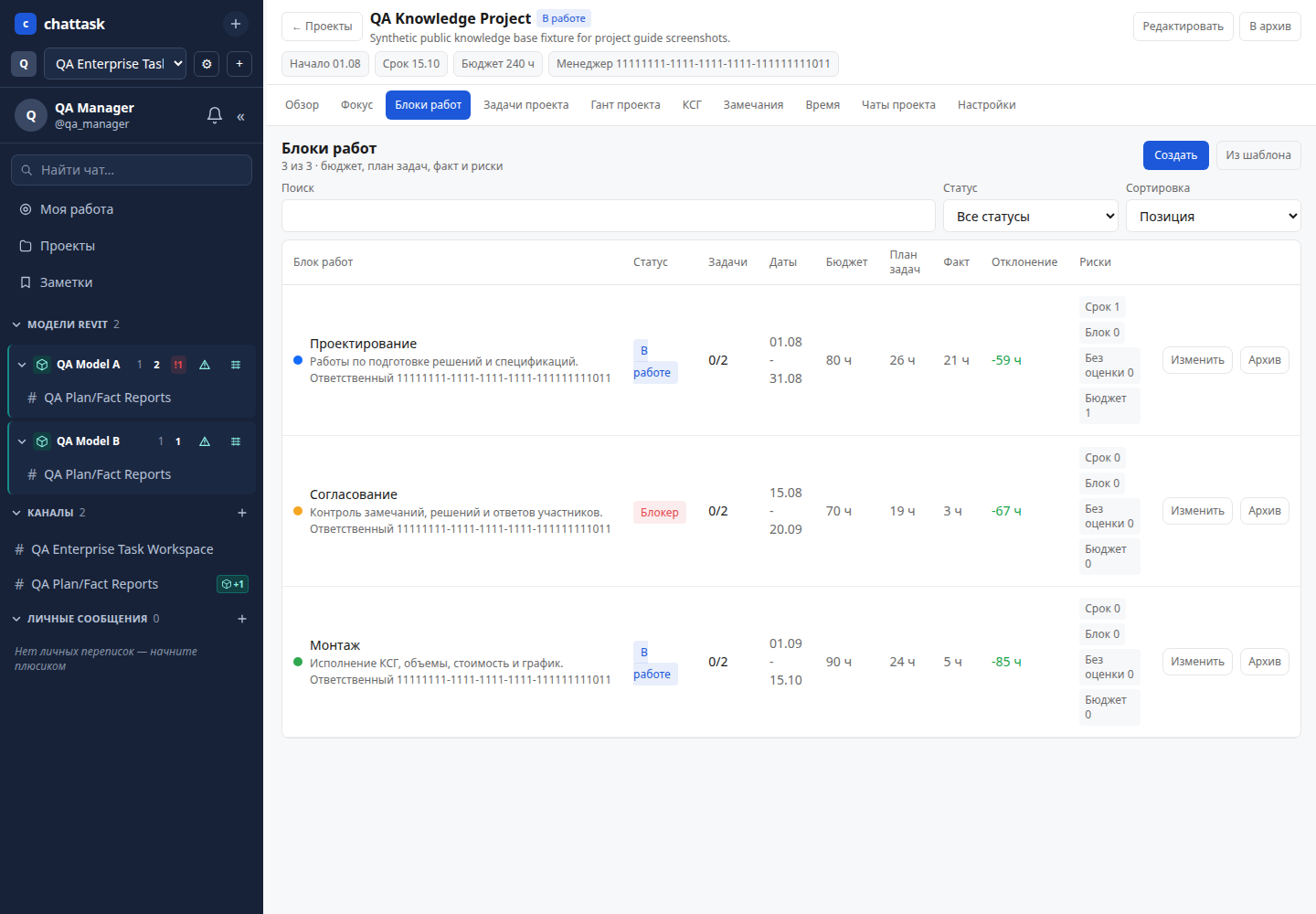This screenshot has height=914, width=1316.
Task: Collapse sidebar with double-chevron icon
Action: tap(240, 116)
